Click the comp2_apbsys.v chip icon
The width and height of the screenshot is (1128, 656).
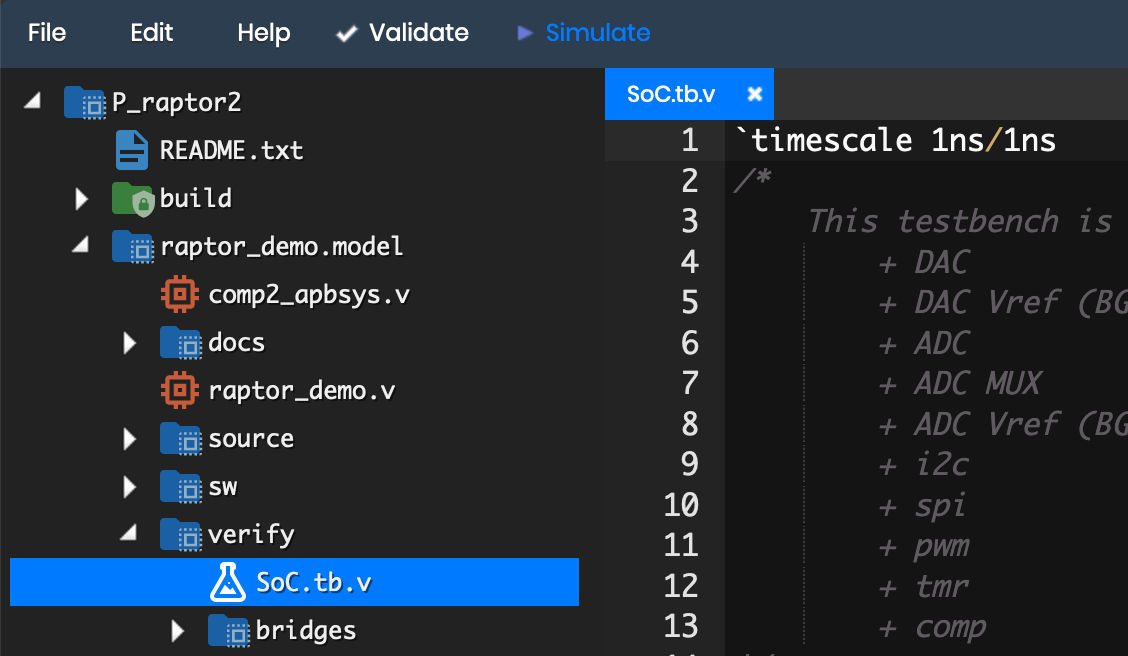(x=180, y=294)
